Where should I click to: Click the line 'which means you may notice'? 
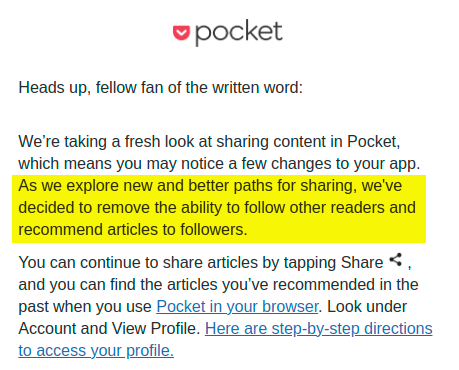[x=219, y=163]
